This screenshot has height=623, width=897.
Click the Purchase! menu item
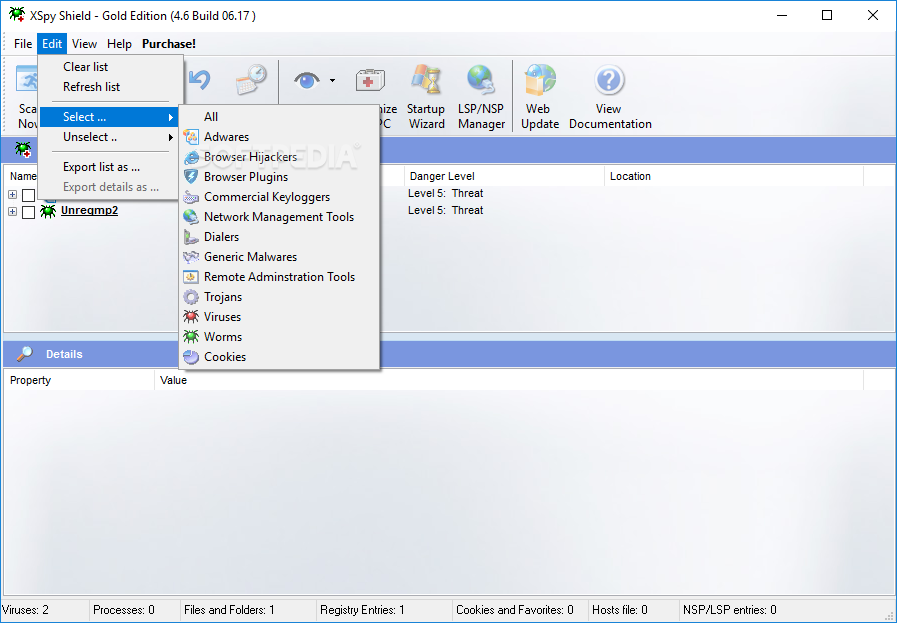[x=169, y=43]
